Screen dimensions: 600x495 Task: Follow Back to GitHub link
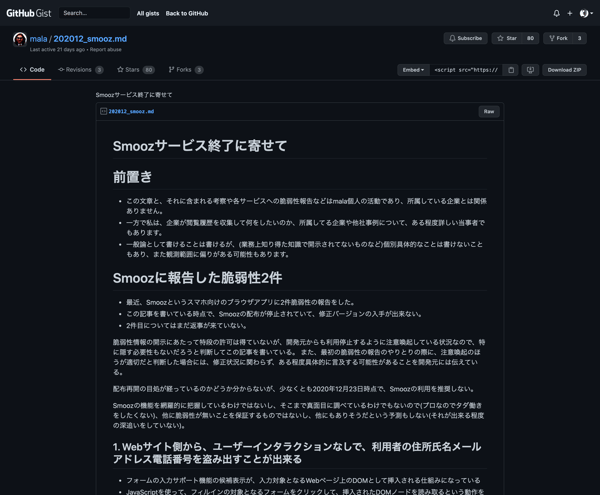point(187,13)
